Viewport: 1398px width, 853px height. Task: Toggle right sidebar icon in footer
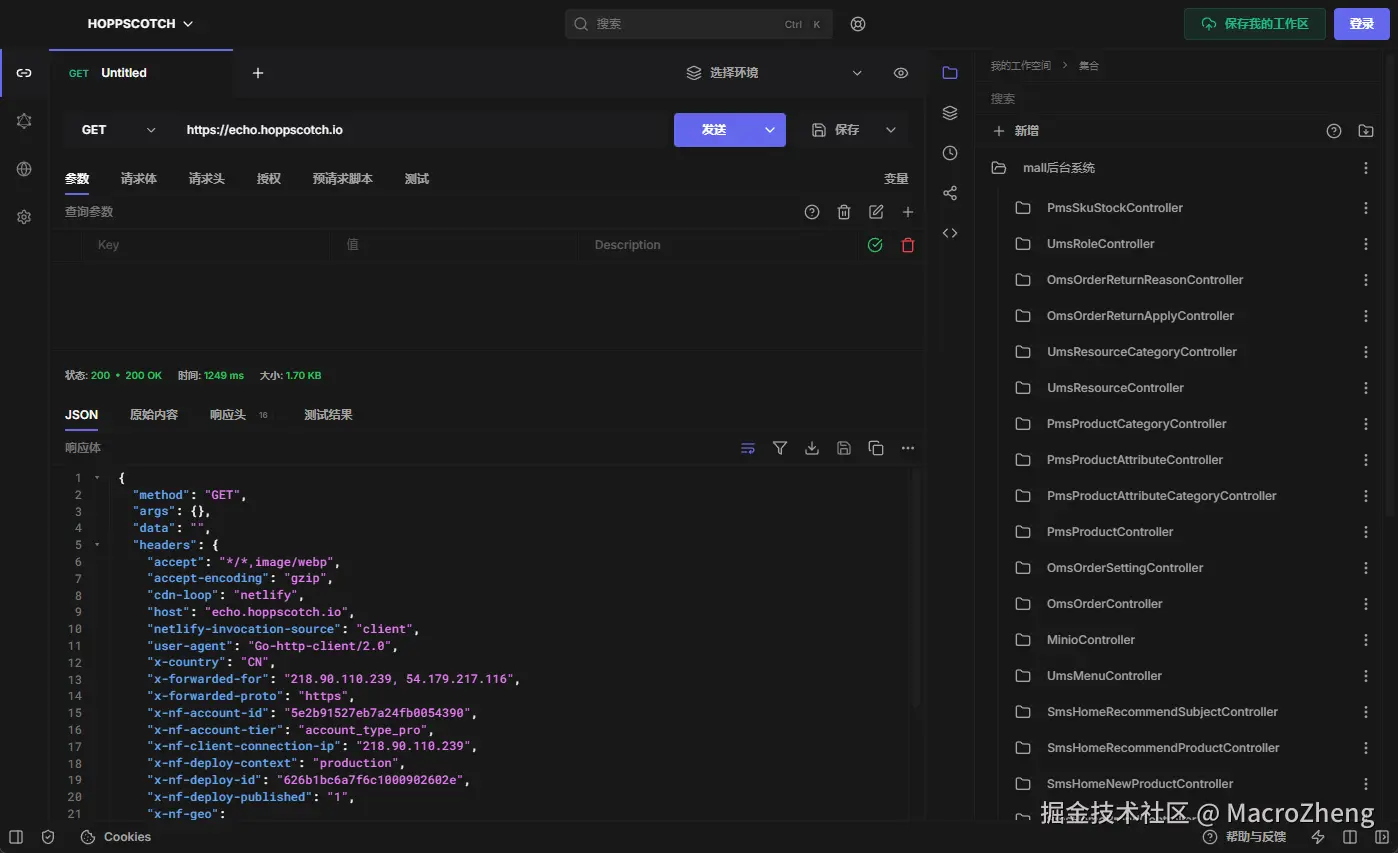tap(1382, 837)
